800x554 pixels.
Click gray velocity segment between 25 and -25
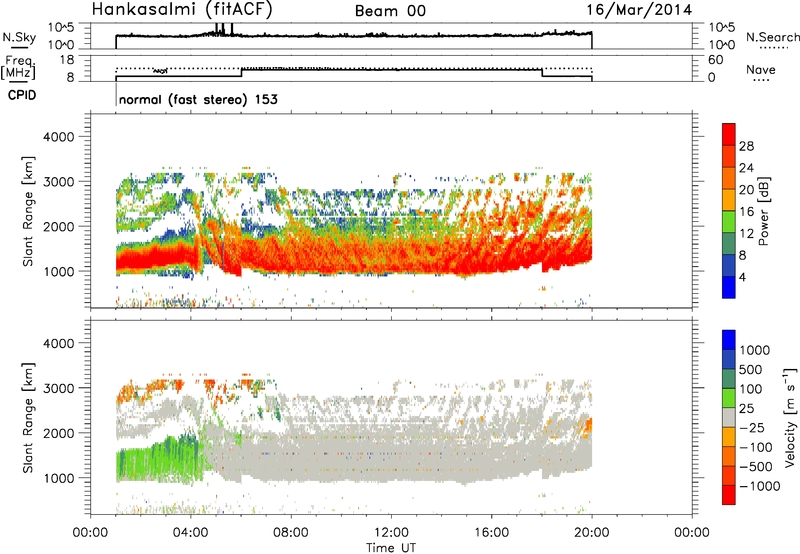click(729, 417)
